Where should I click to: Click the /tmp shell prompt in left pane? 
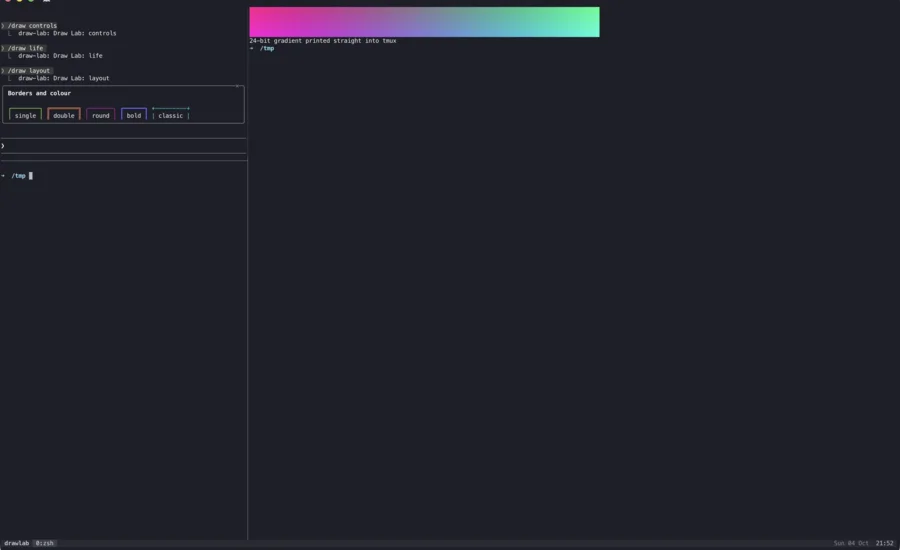pos(18,176)
